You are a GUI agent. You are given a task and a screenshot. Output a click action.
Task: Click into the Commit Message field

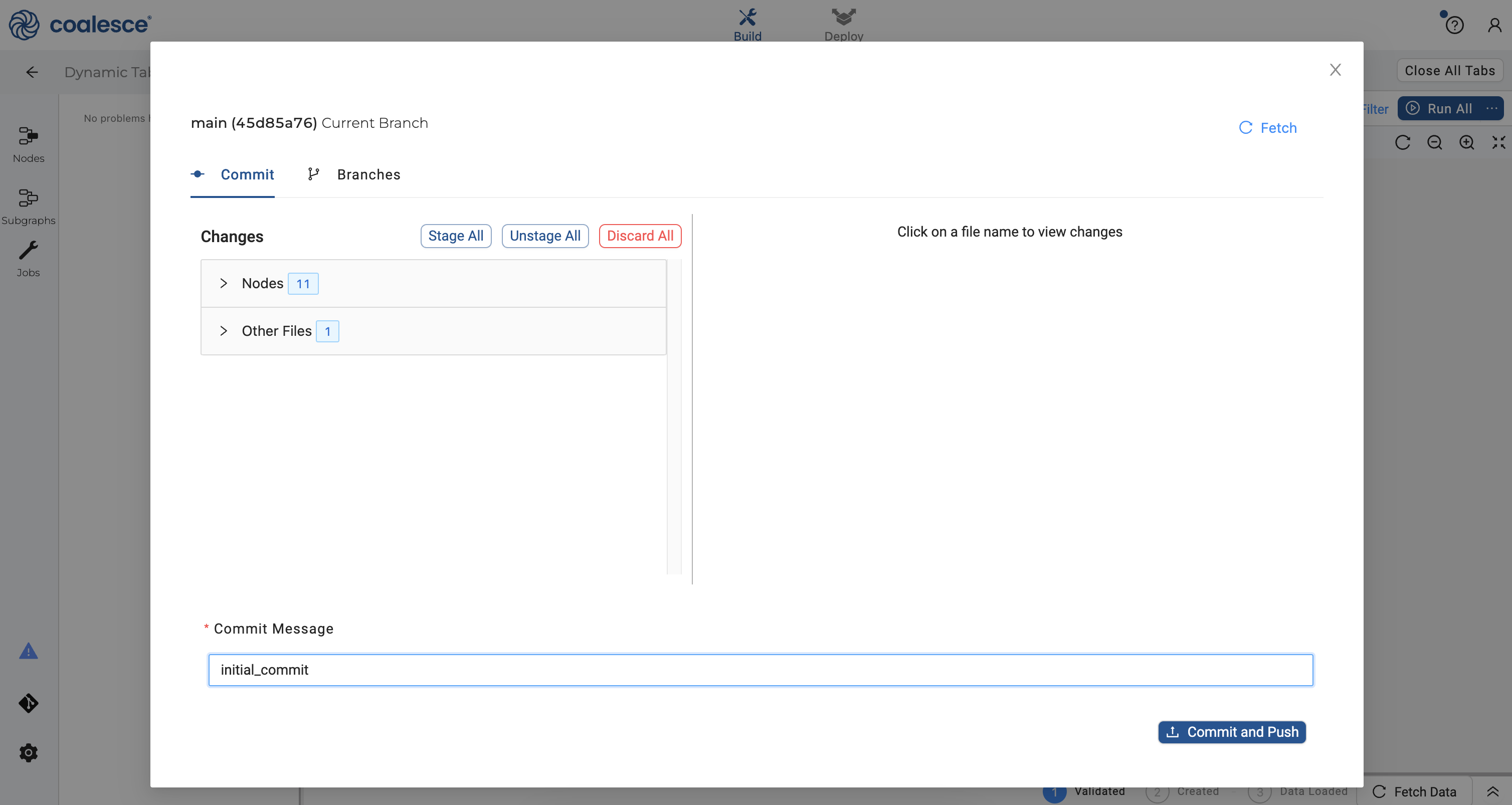click(760, 670)
